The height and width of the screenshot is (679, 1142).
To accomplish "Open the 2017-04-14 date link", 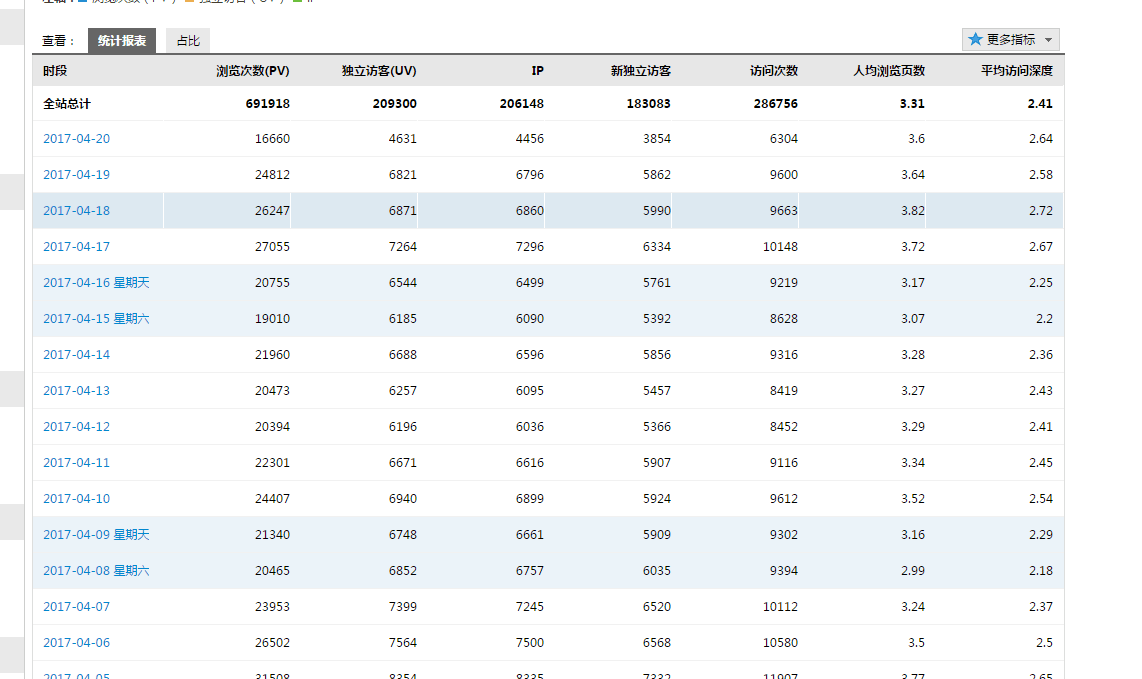I will [76, 355].
